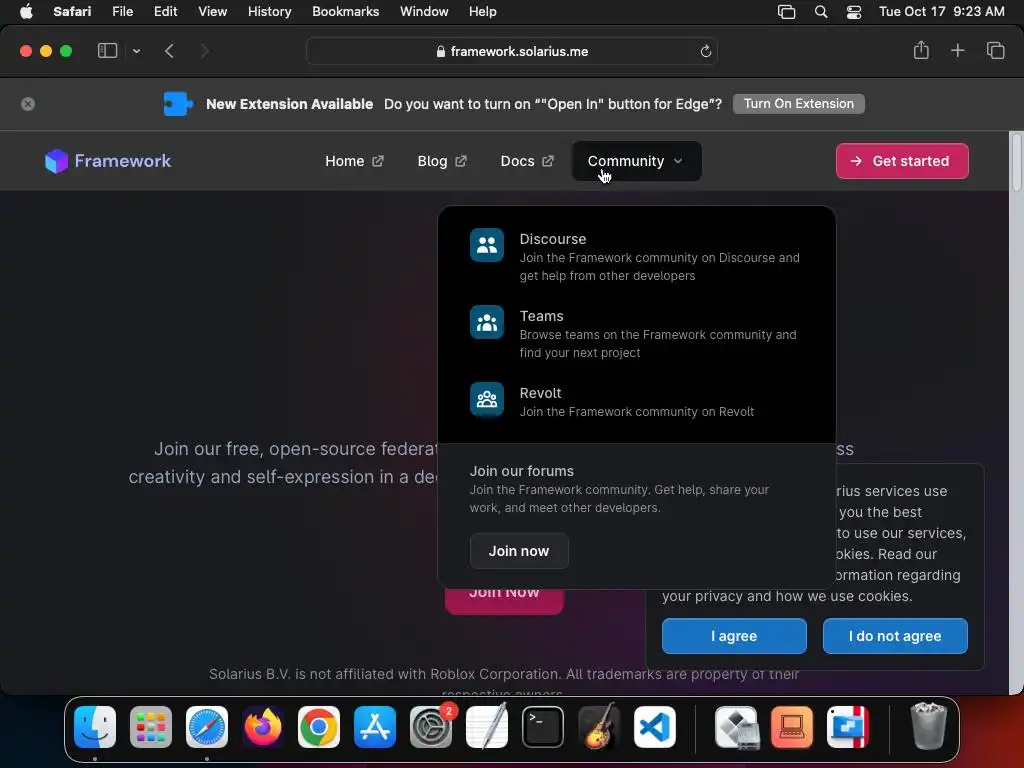1024x768 pixels.
Task: Open Disk Utility-like app in the Dock
Action: pyautogui.click(x=736, y=727)
